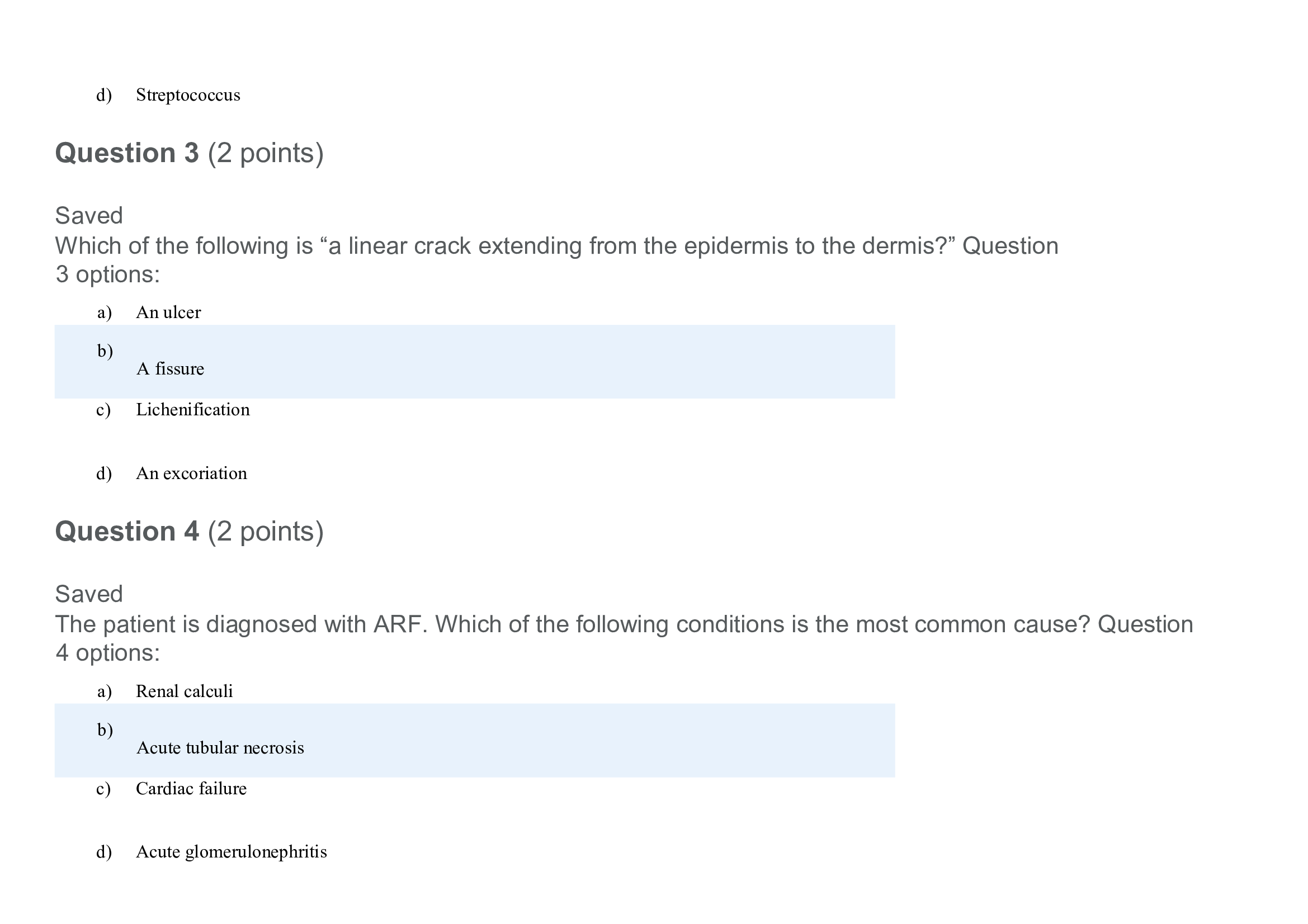This screenshot has width=1308, height=924.
Task: Click the (2 points) label beside Question 3
Action: [266, 153]
